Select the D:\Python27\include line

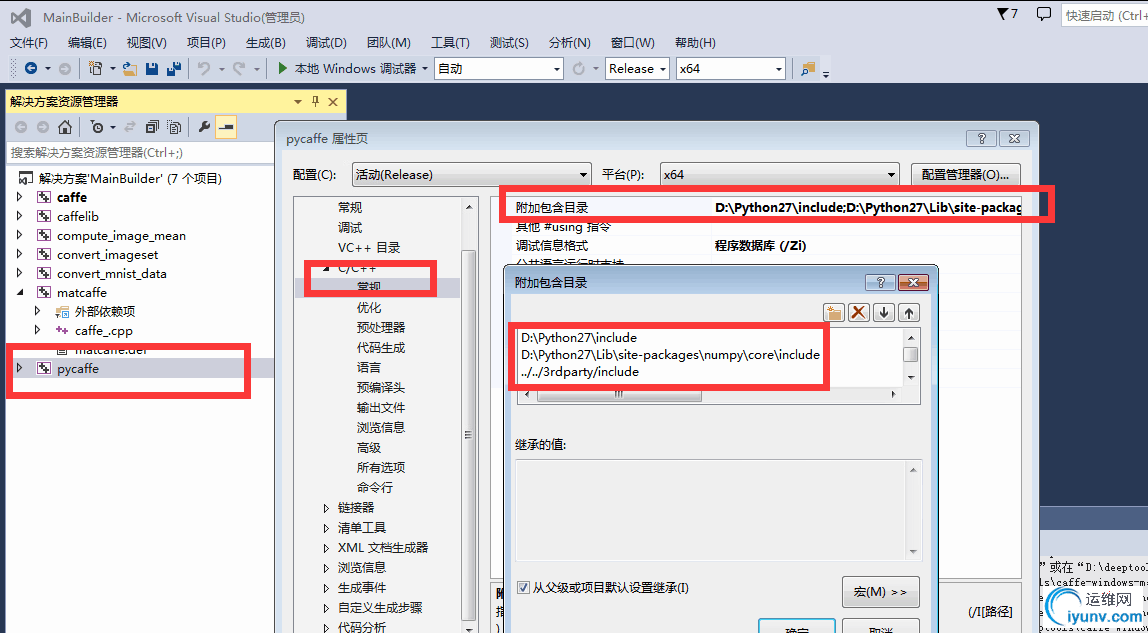[x=579, y=338]
